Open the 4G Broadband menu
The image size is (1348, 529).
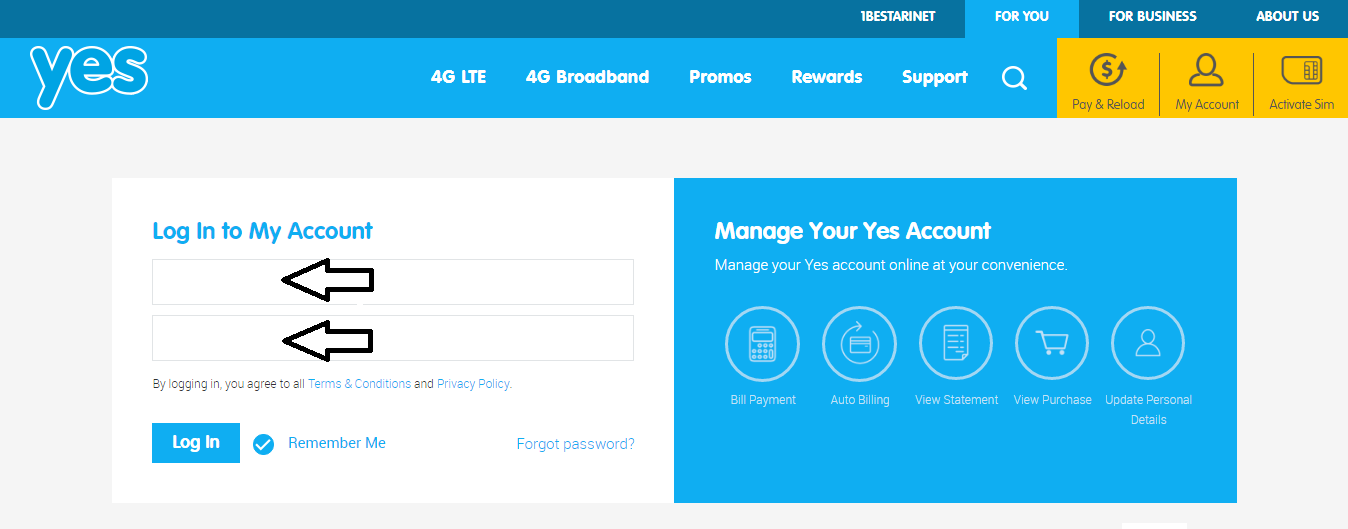point(587,77)
